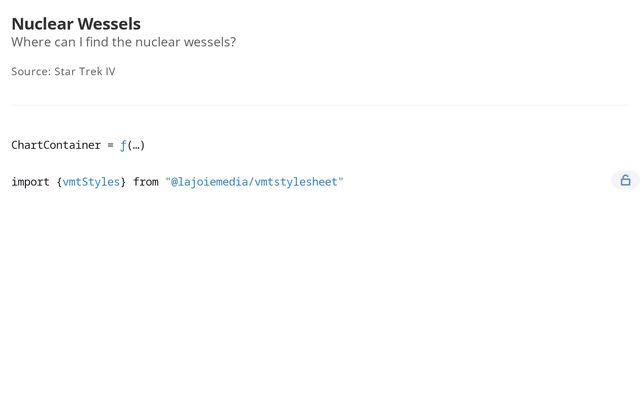Image resolution: width=640 pixels, height=400 pixels.
Task: Click the subtitle asking about nuclear wessels
Action: pos(123,42)
